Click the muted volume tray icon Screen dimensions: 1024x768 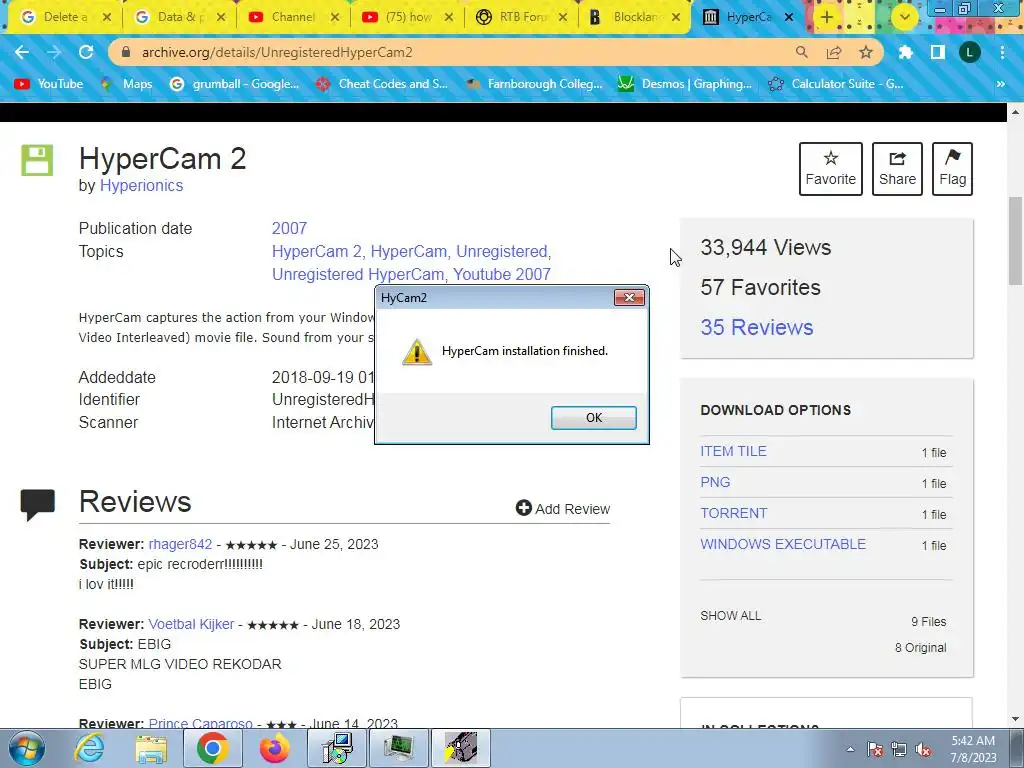(x=923, y=749)
